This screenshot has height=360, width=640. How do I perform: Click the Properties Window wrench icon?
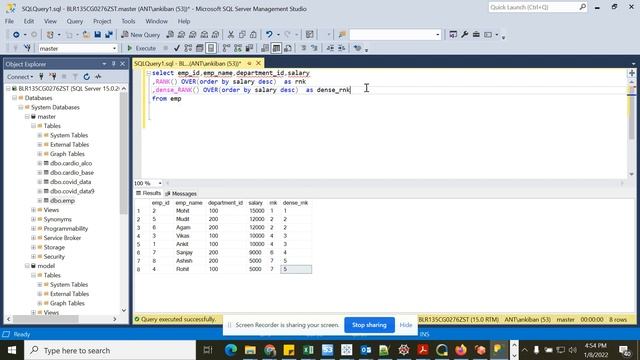[464, 35]
